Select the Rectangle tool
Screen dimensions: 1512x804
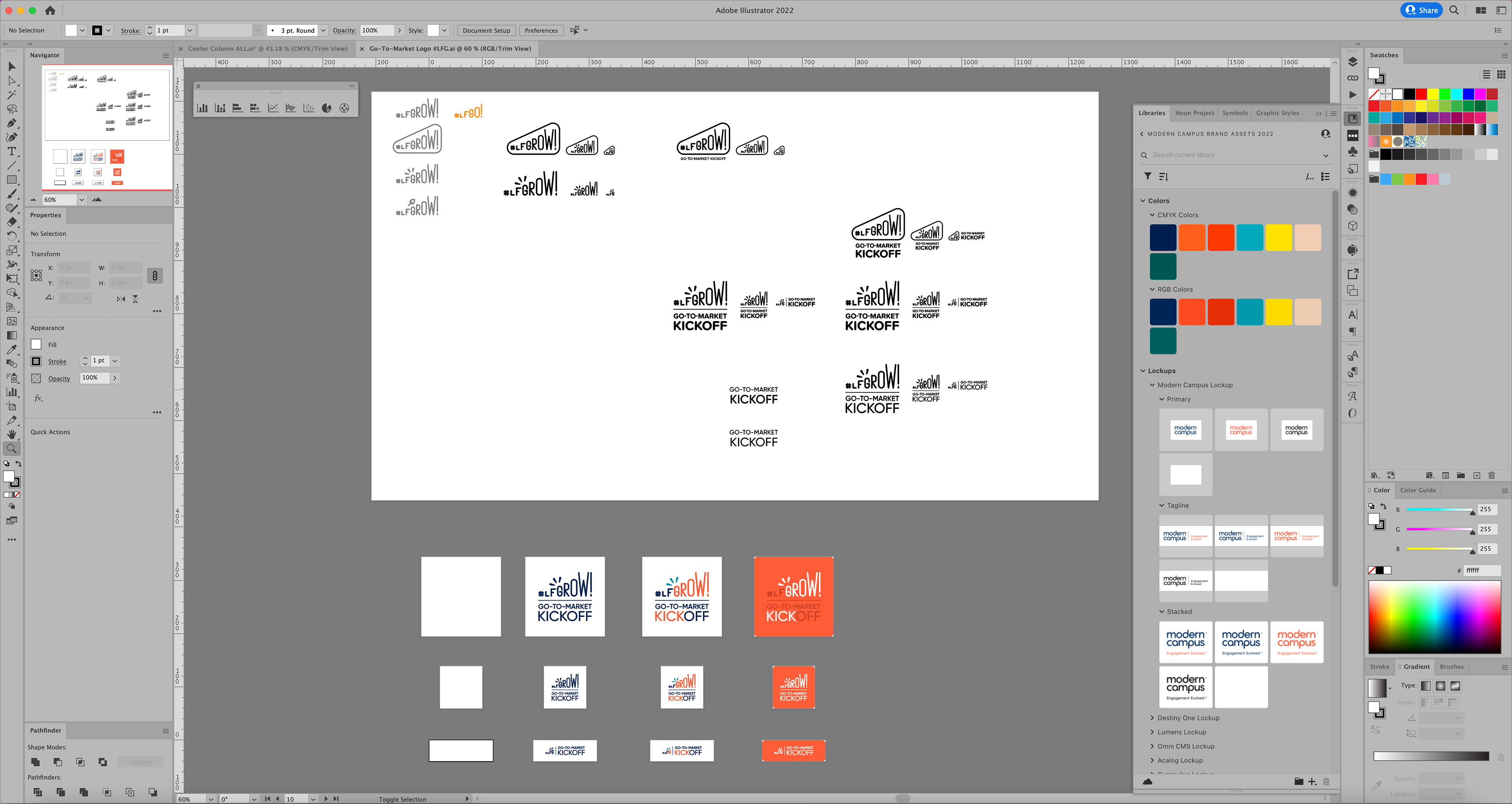tap(12, 179)
